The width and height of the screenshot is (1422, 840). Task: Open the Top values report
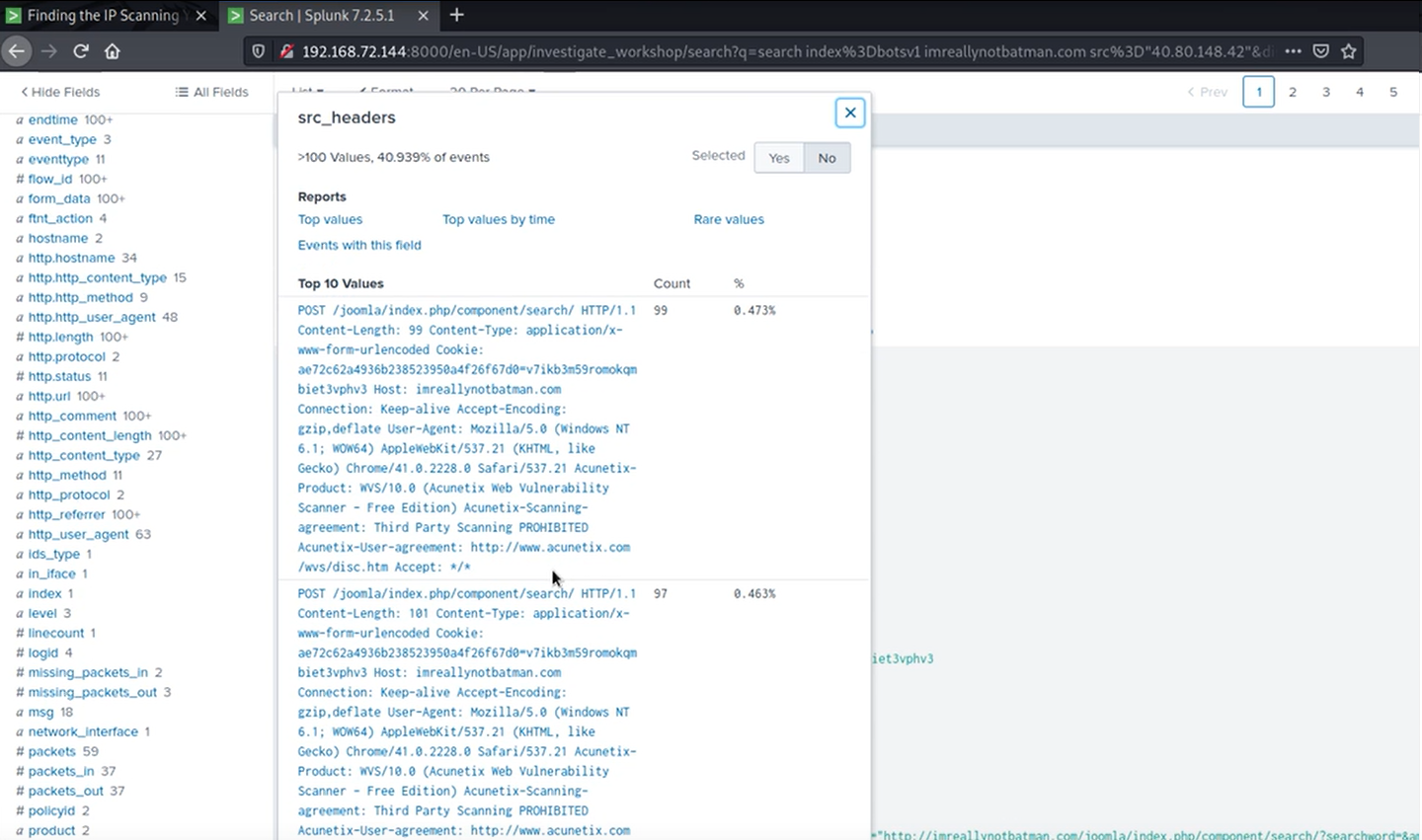(330, 219)
